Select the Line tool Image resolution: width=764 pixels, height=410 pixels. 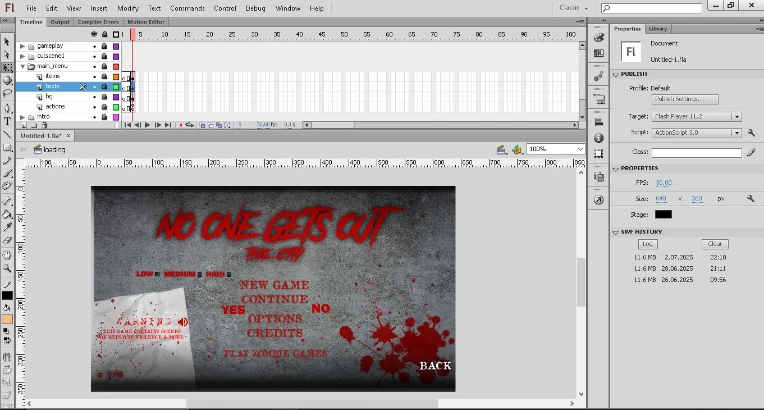click(x=7, y=134)
